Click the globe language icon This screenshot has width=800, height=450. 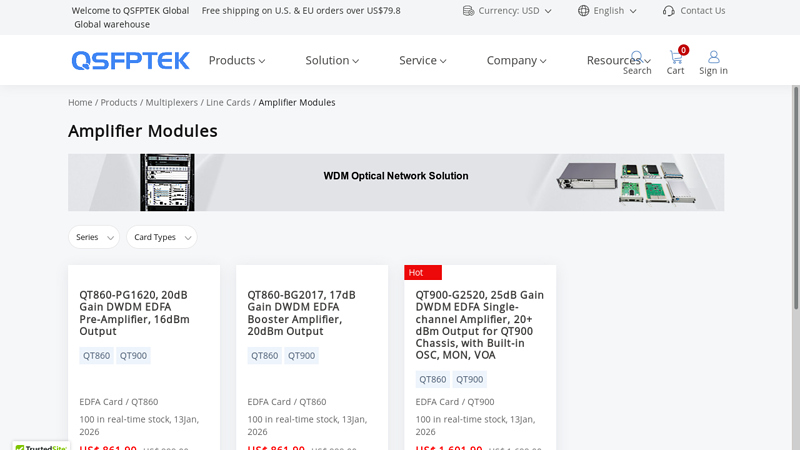[x=583, y=11]
